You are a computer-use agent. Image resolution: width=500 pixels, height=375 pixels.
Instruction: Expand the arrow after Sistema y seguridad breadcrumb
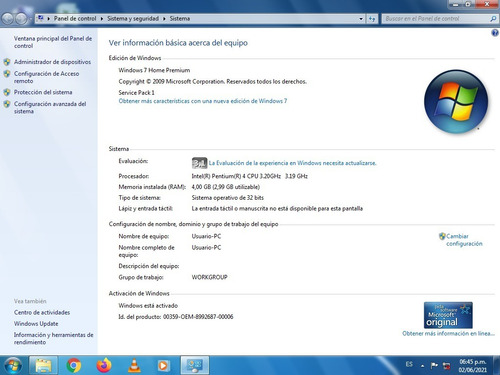coord(164,19)
